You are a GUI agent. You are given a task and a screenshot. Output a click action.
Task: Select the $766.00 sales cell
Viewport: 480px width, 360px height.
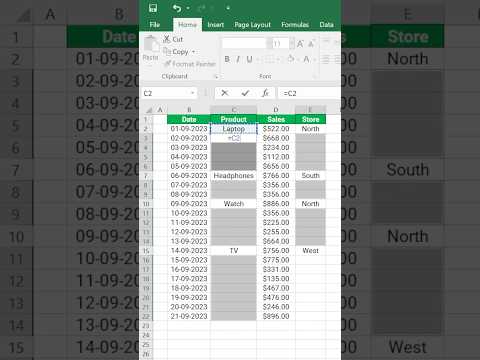(x=276, y=175)
